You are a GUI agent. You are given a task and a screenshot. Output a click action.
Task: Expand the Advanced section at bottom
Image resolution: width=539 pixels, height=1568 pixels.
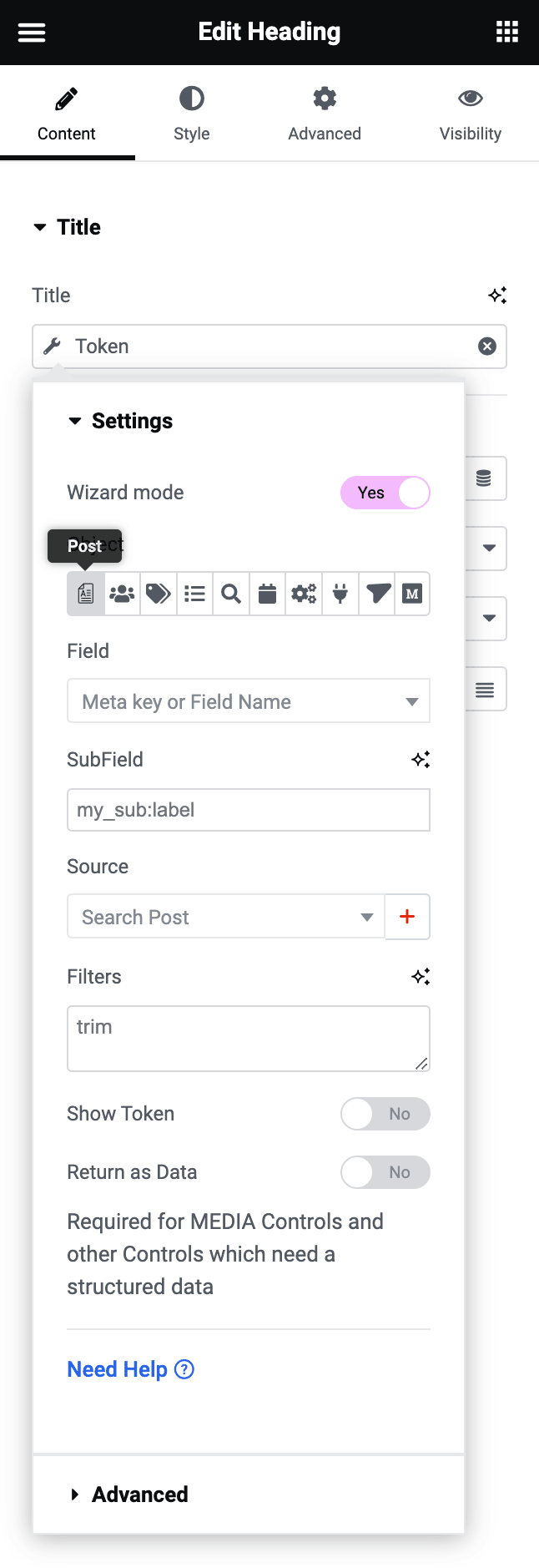click(139, 1494)
